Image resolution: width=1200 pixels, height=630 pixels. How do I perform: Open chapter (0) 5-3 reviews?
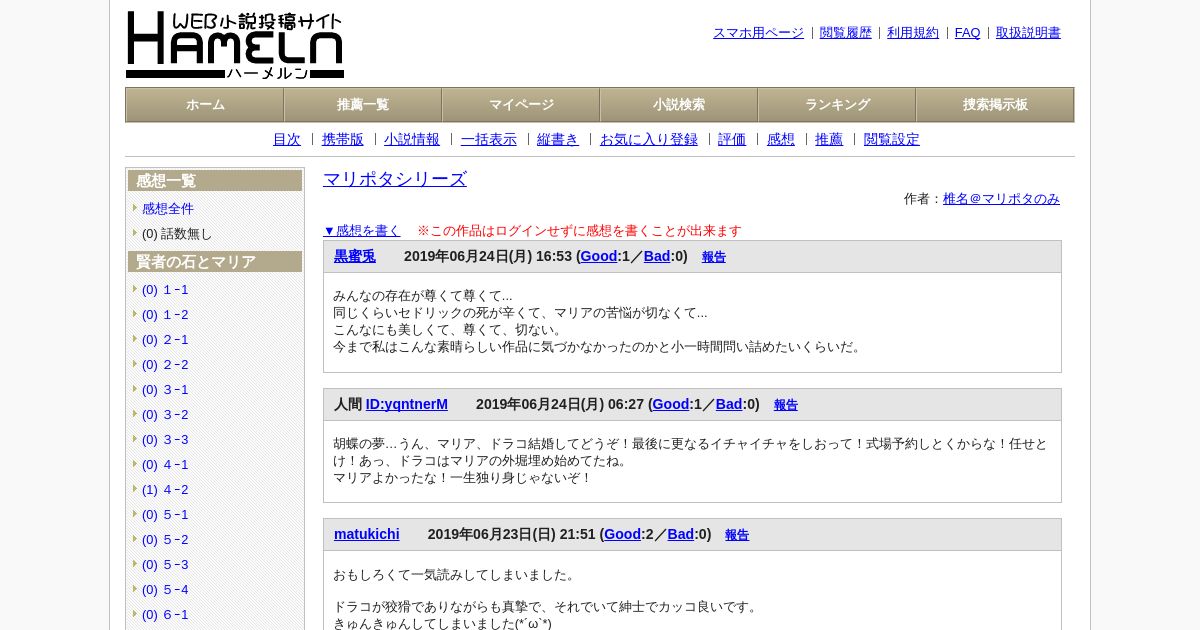(165, 565)
